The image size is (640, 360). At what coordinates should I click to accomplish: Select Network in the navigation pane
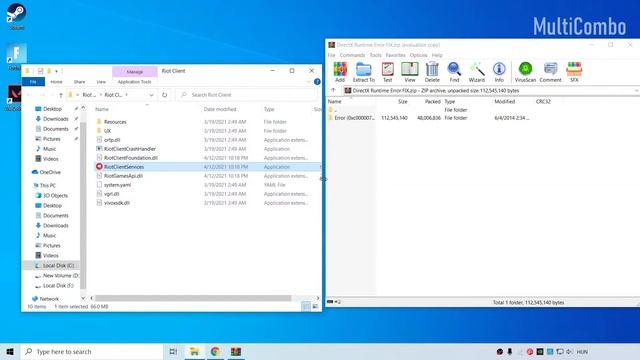(x=45, y=299)
